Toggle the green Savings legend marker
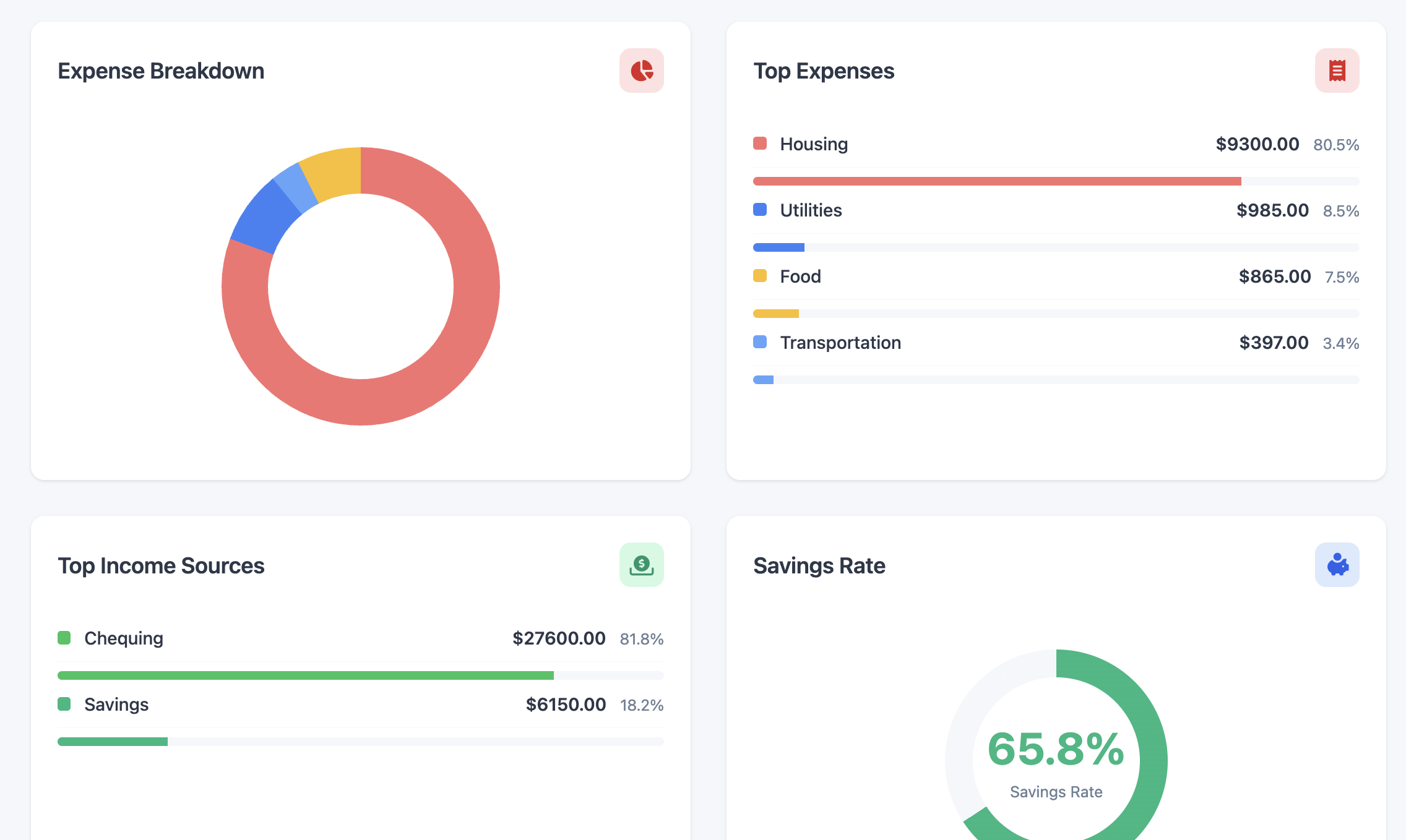The image size is (1406, 840). click(64, 703)
